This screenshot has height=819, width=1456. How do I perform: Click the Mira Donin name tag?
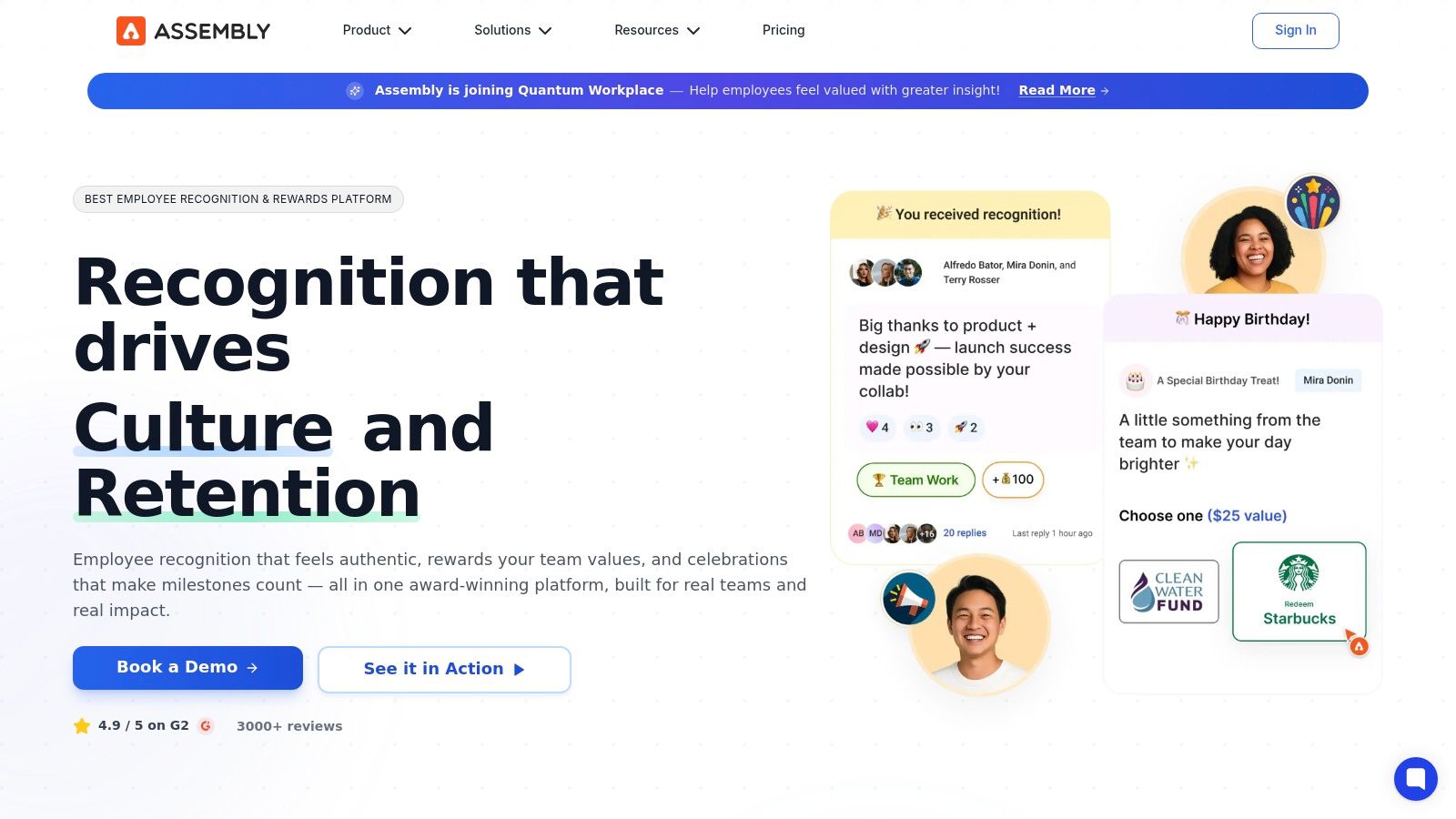tap(1328, 380)
